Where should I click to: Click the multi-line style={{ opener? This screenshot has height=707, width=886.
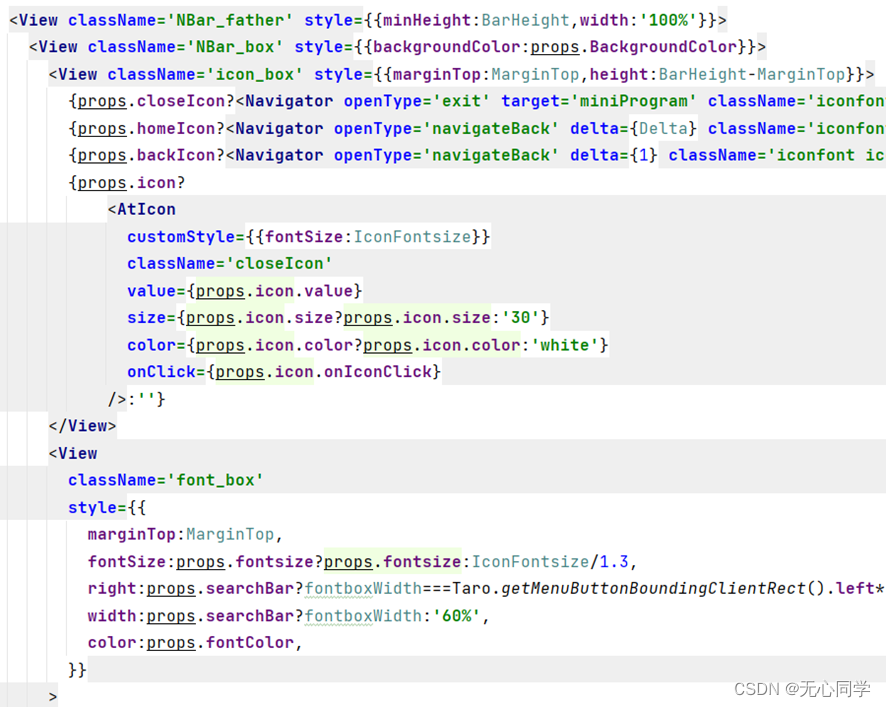click(107, 508)
